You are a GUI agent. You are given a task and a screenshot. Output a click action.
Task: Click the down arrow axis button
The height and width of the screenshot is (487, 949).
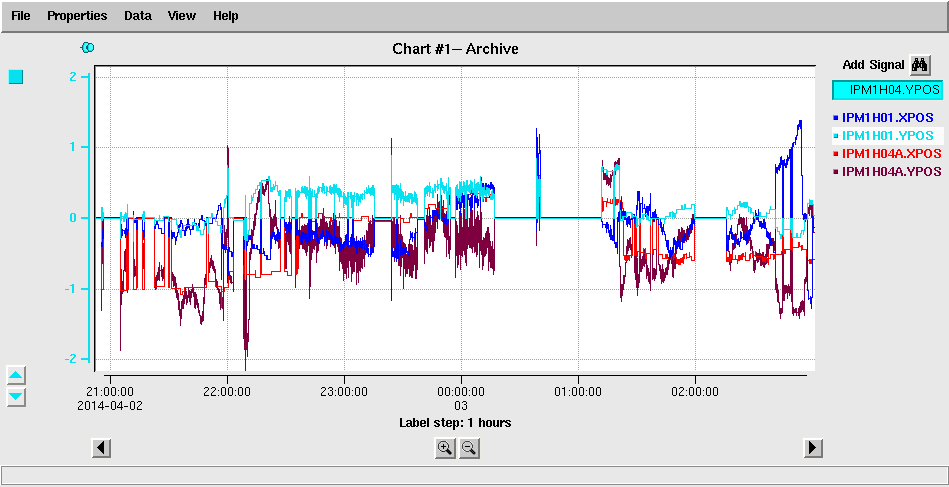pyautogui.click(x=16, y=397)
